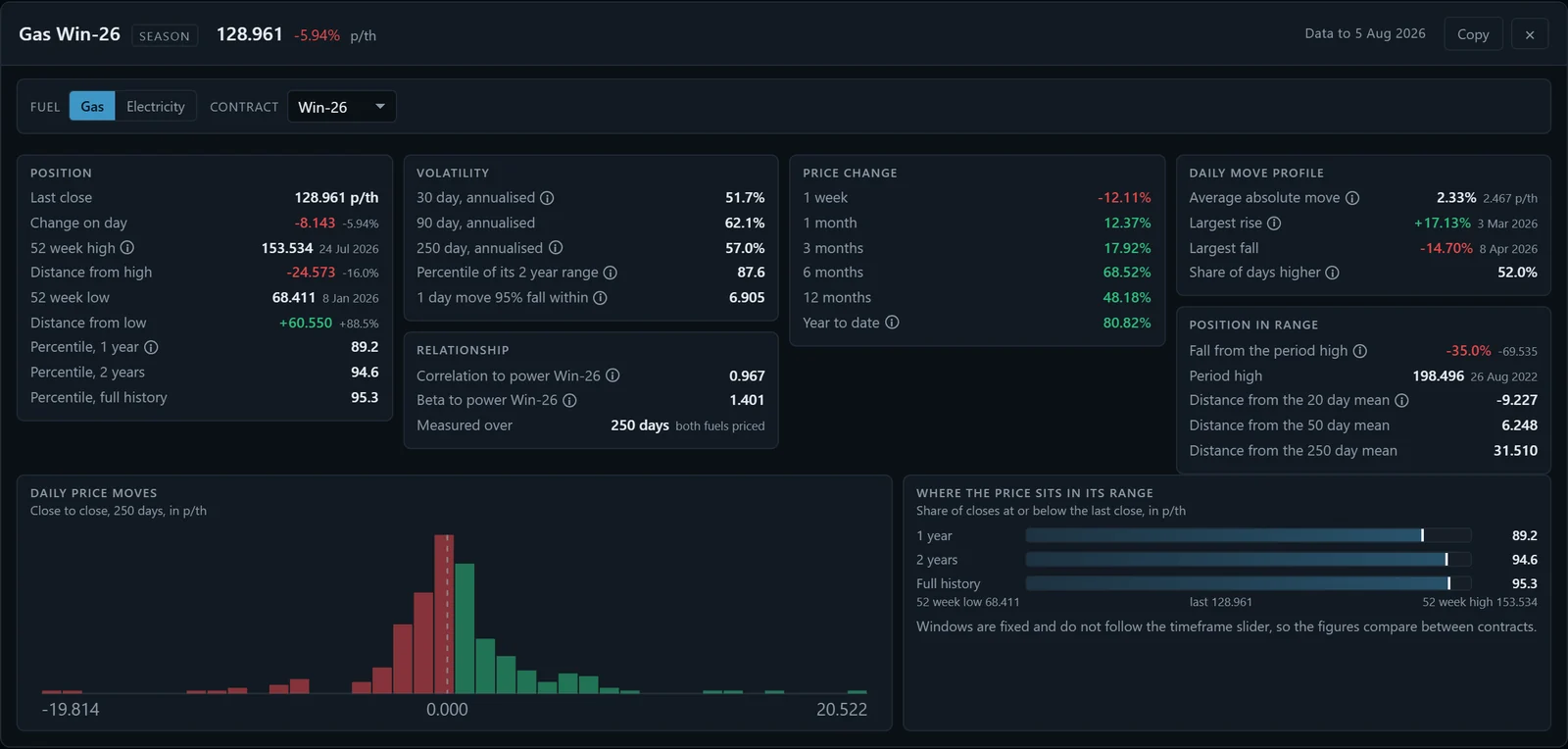Screen dimensions: 1568x749
Task: Open info for Average absolute move
Action: [x=1352, y=198]
